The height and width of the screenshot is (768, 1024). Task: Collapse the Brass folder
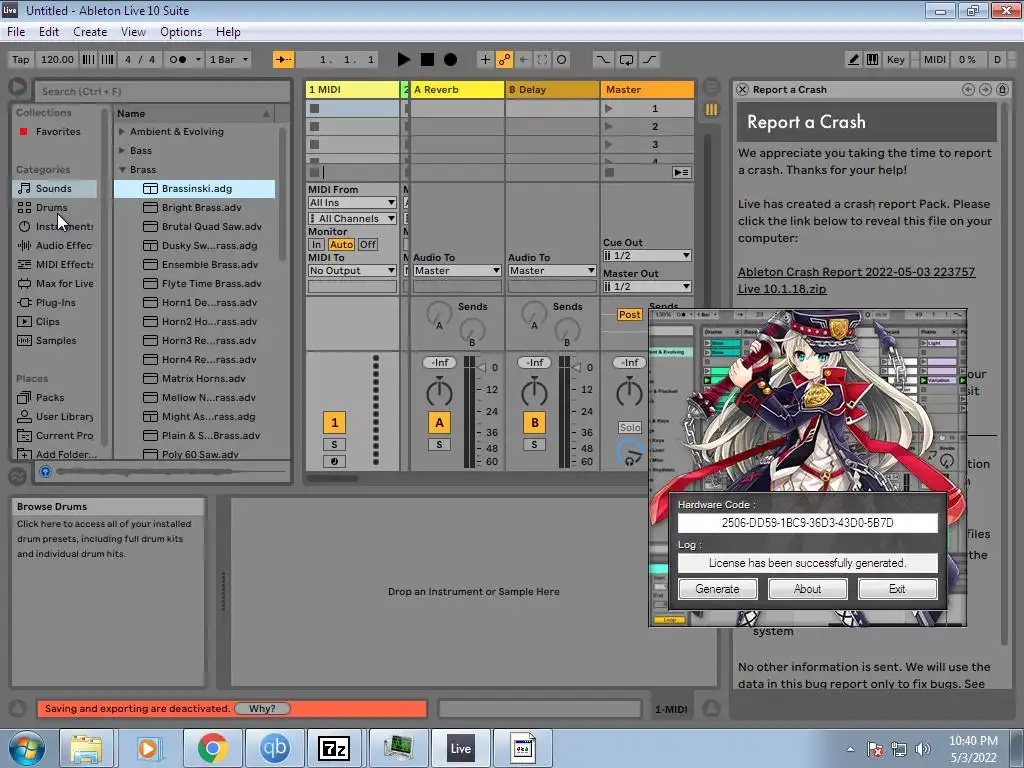tap(122, 169)
